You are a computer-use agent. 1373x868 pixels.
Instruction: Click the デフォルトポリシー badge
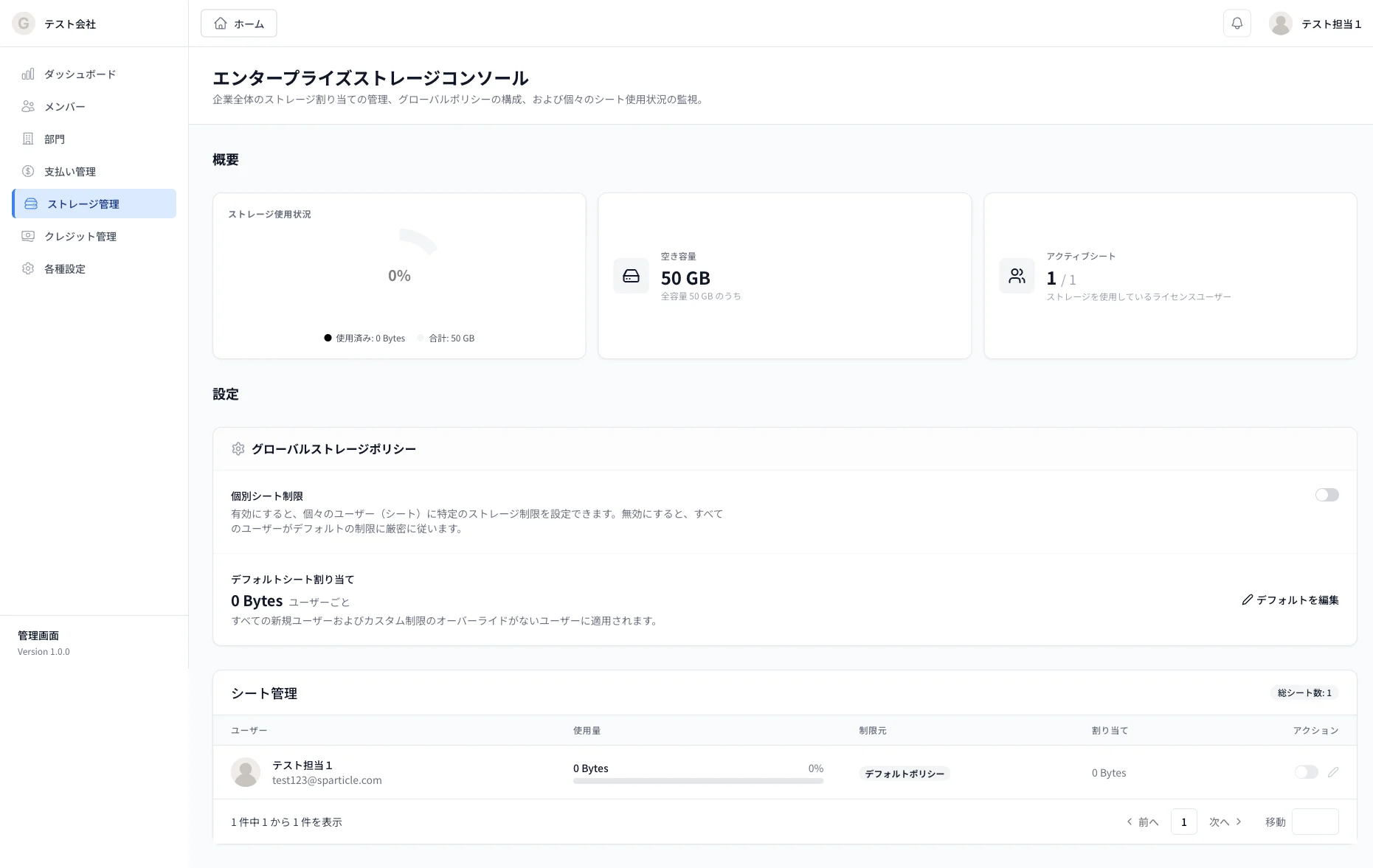point(905,773)
